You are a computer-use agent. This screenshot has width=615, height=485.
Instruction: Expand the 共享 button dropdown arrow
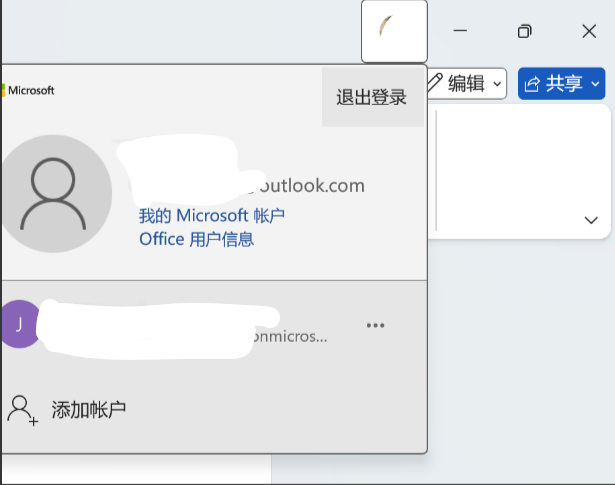tap(595, 84)
